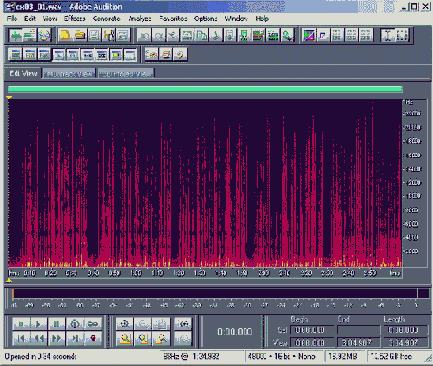Click the Zoom to Selection icon
The height and width of the screenshot is (366, 433).
coord(125,338)
